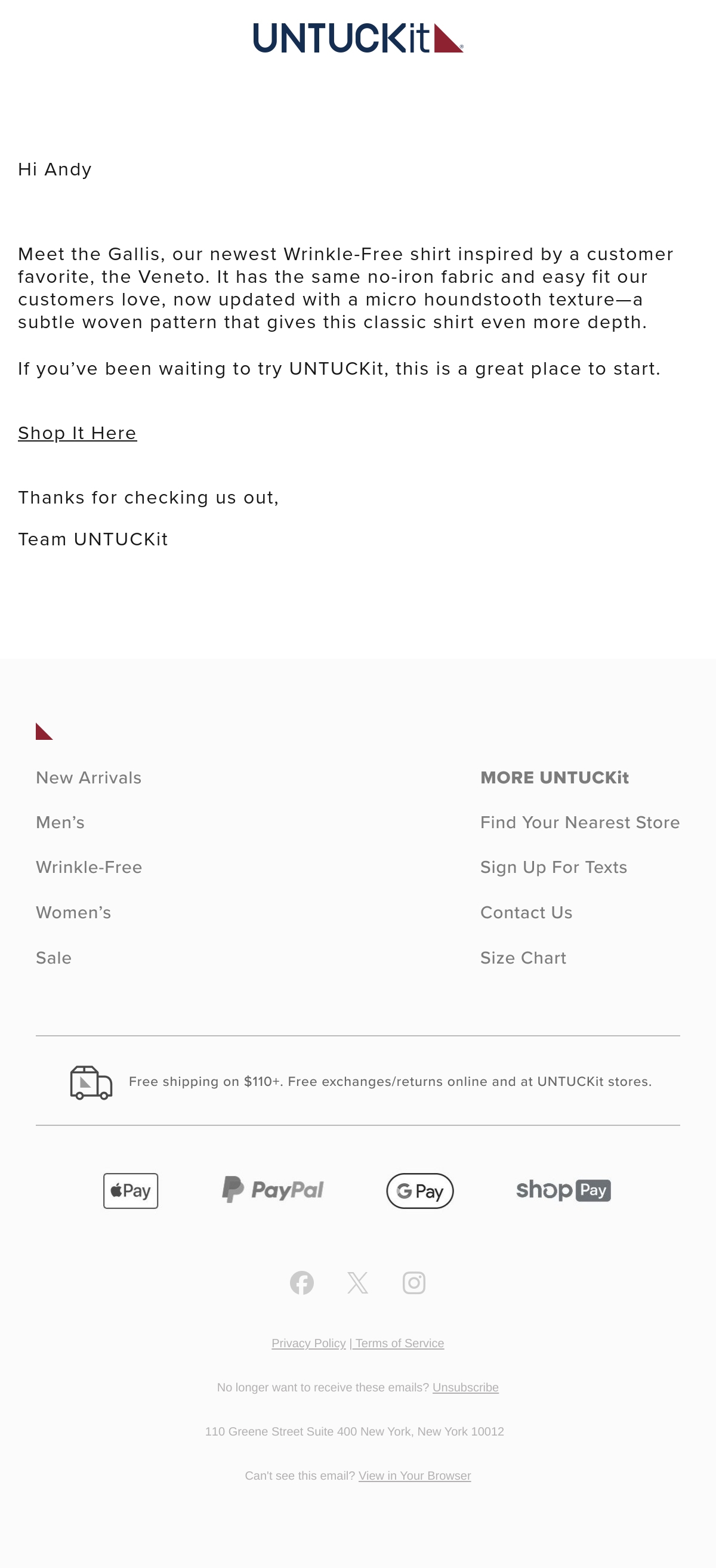Open the Privacy Policy link
This screenshot has width=716, height=1568.
pos(308,1344)
